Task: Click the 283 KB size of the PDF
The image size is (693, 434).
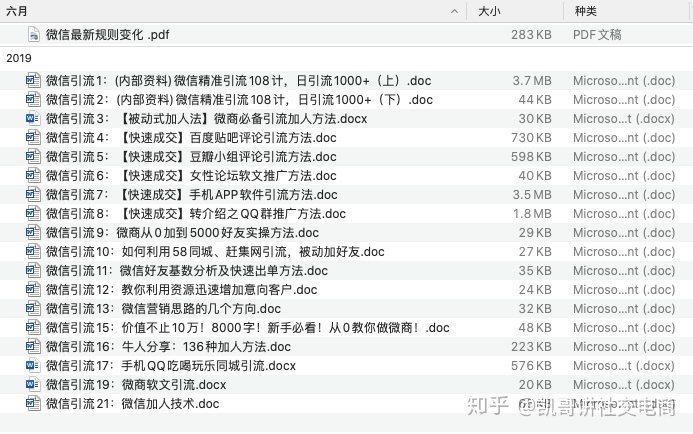Action: coord(531,34)
